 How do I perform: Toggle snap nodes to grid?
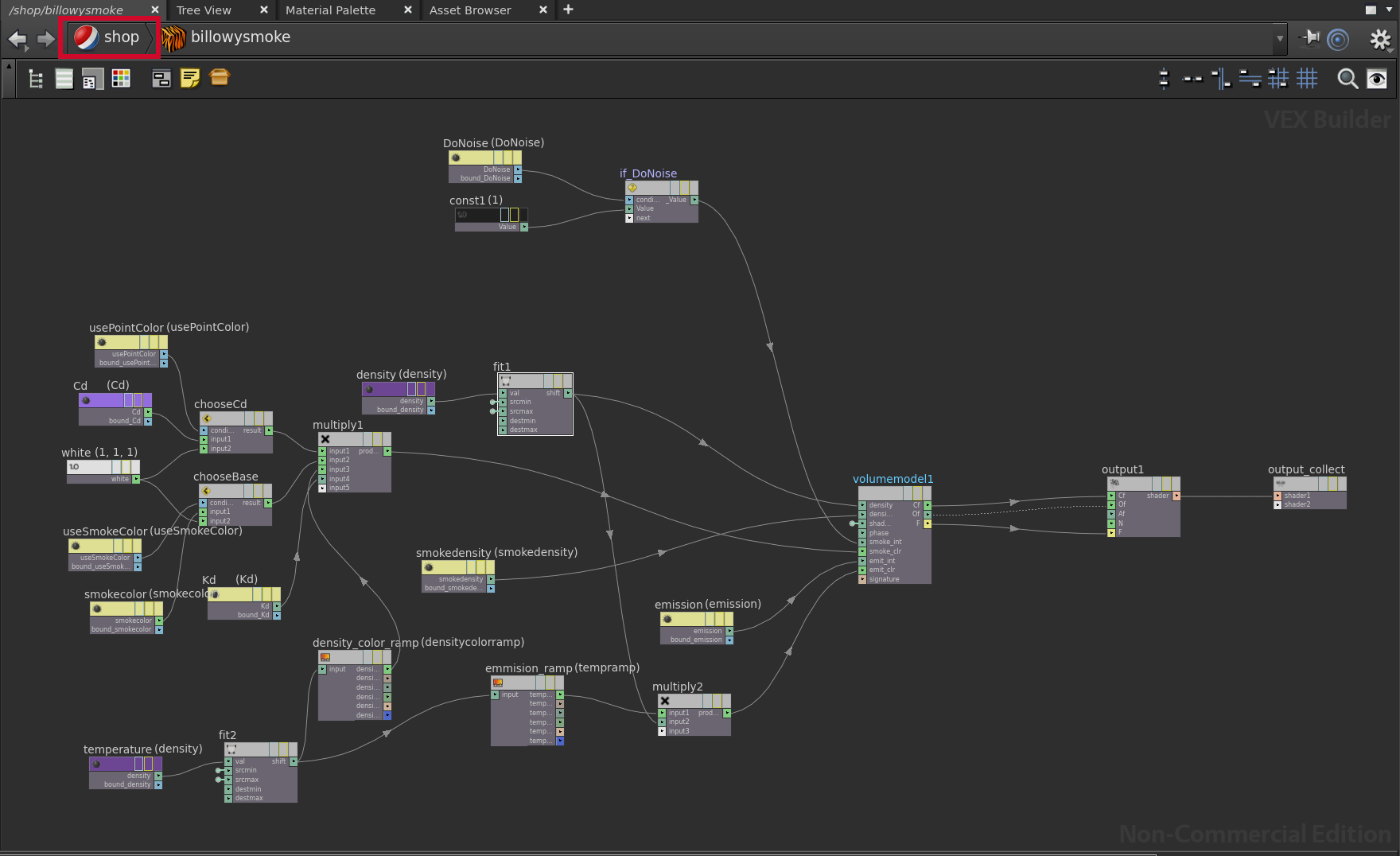(1278, 78)
